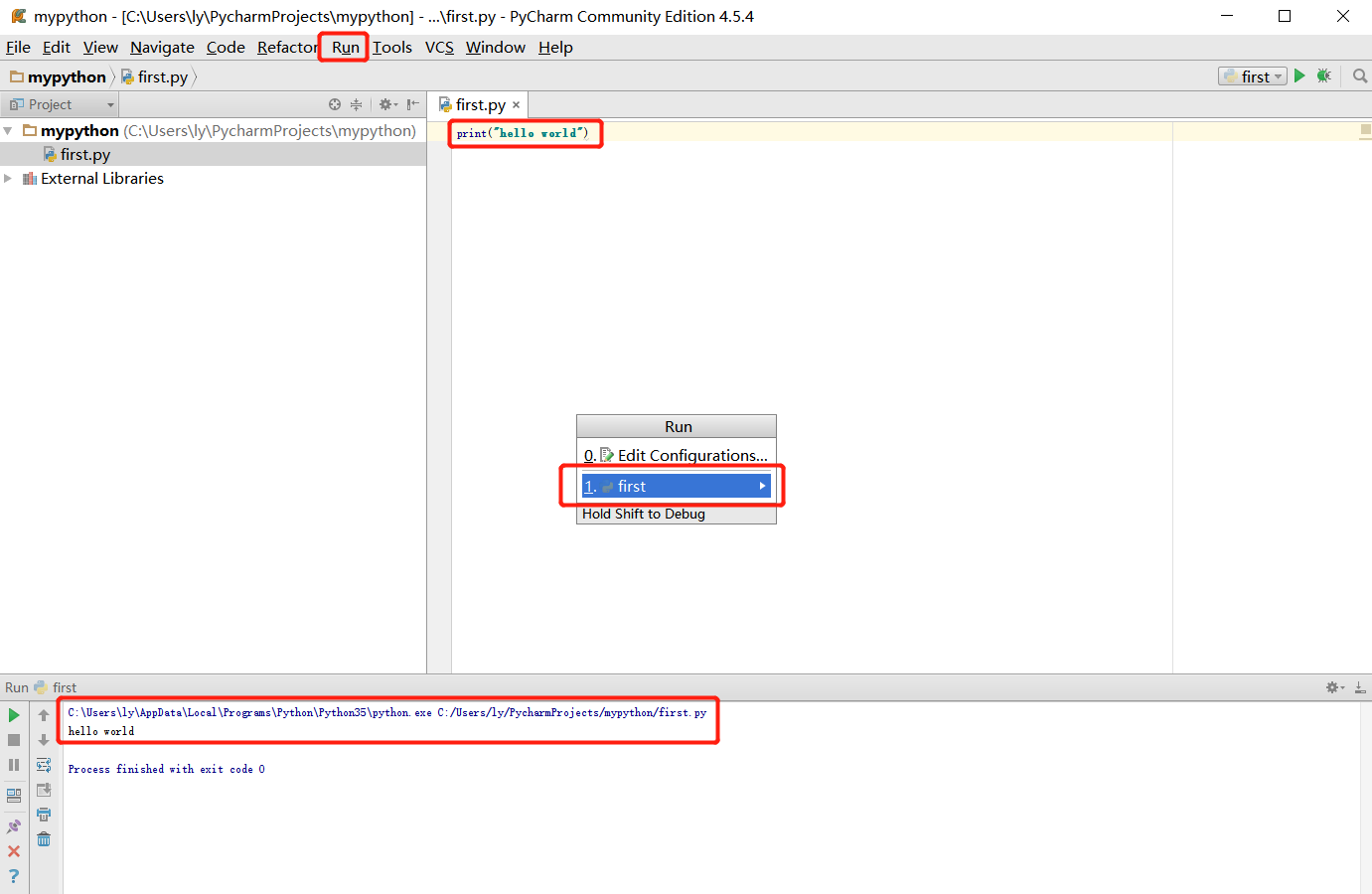The image size is (1372, 894).
Task: Click the code line print("hello world") in editor
Action: (x=523, y=133)
